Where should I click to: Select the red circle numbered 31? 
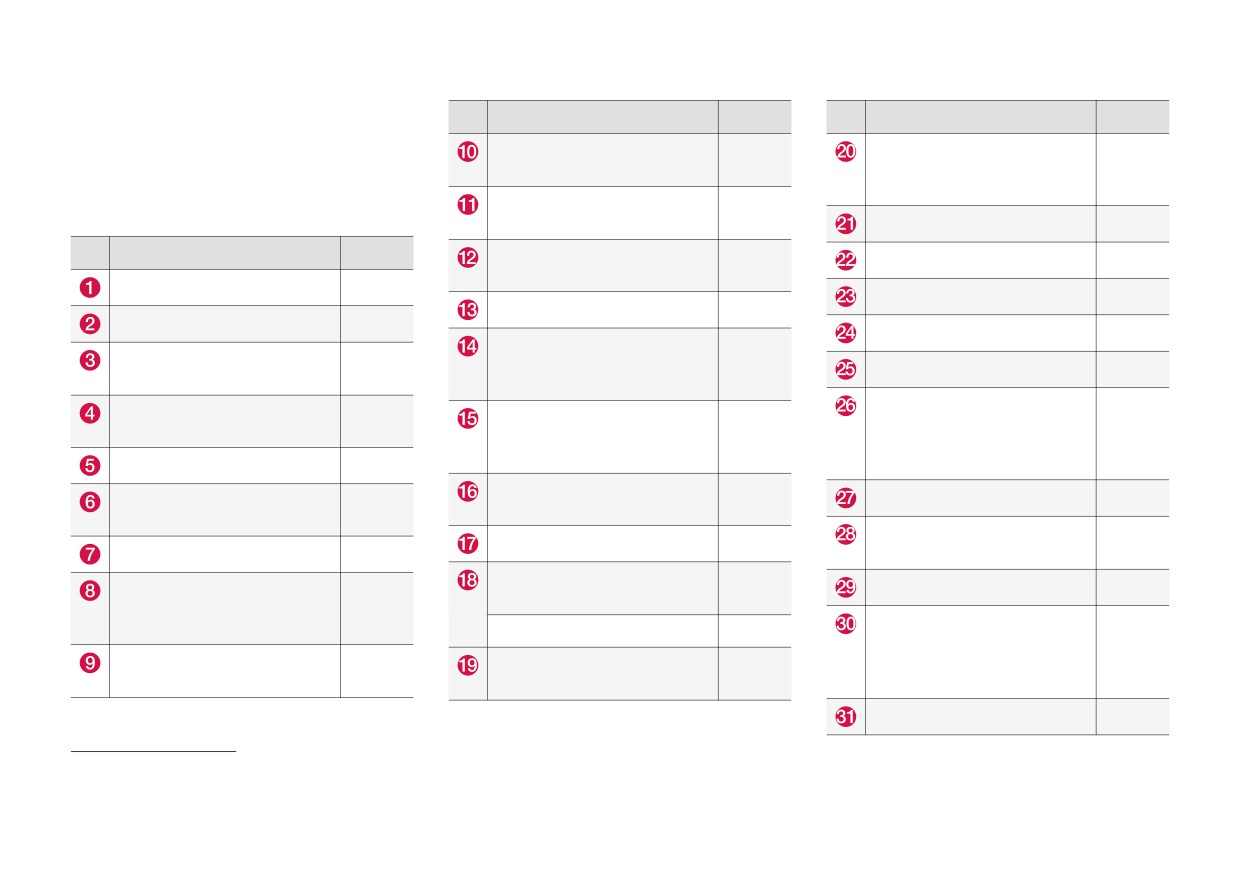(846, 717)
